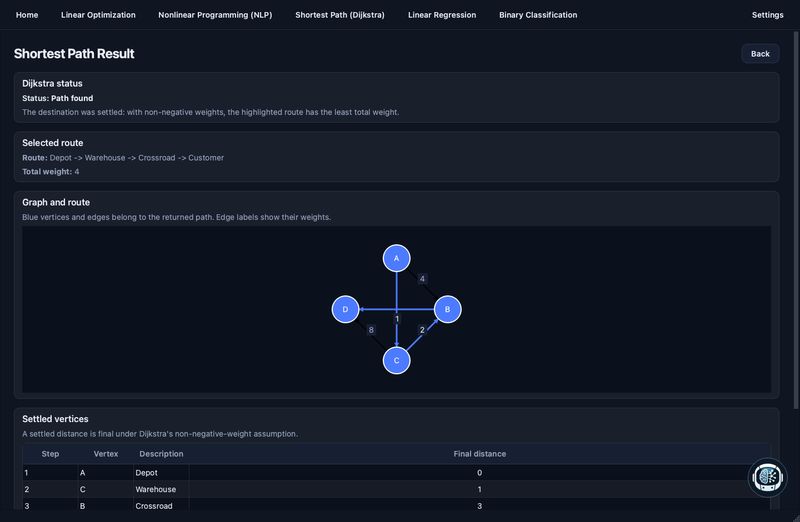This screenshot has width=800, height=522.
Task: Click the Settled vertices heading
Action: pyautogui.click(x=55, y=418)
